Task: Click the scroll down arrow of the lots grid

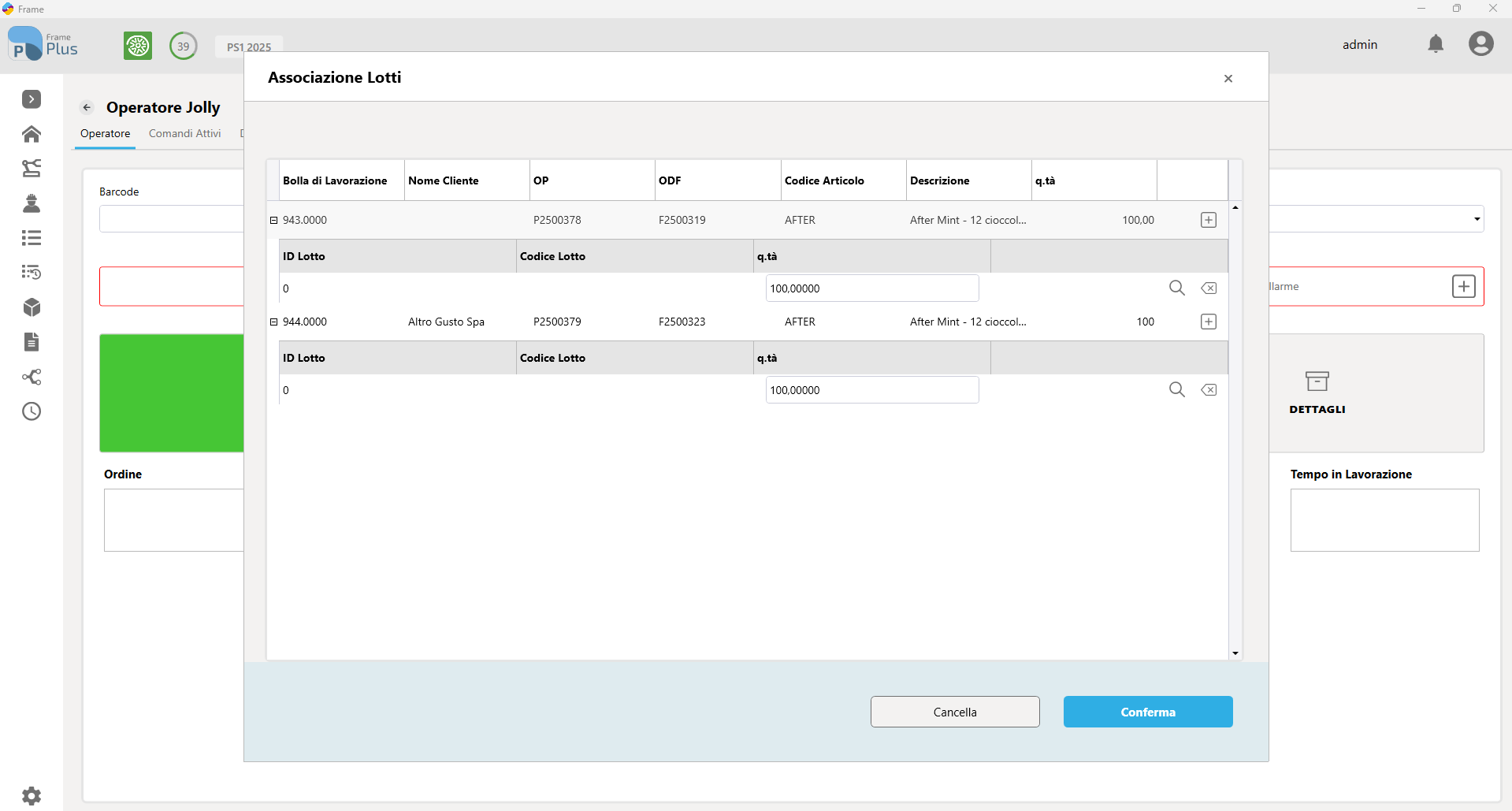Action: point(1235,653)
